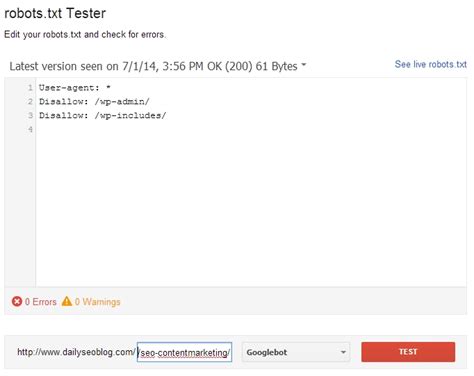Click line 1 User-agent text
The width and height of the screenshot is (474, 376).
[x=75, y=88]
